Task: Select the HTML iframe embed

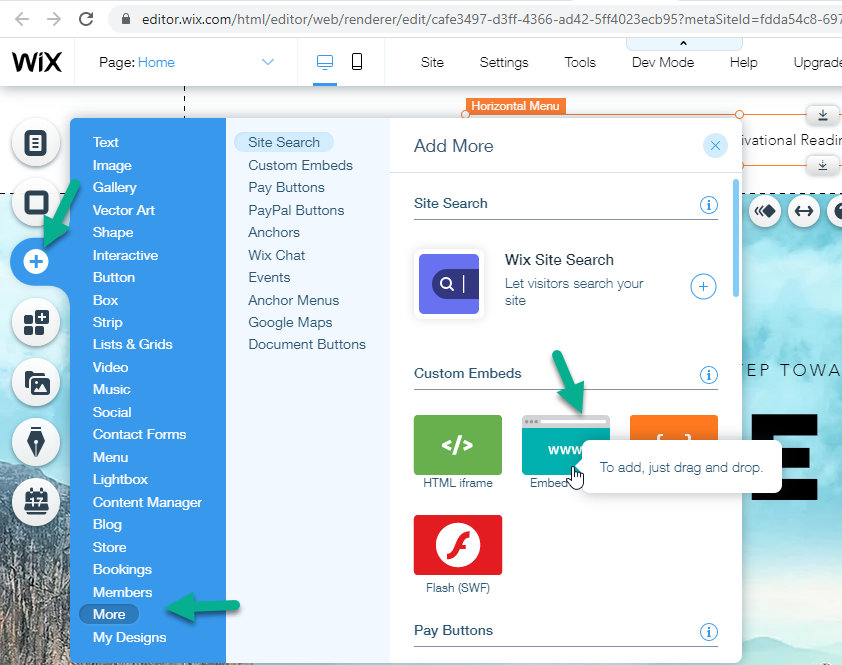Action: click(458, 445)
